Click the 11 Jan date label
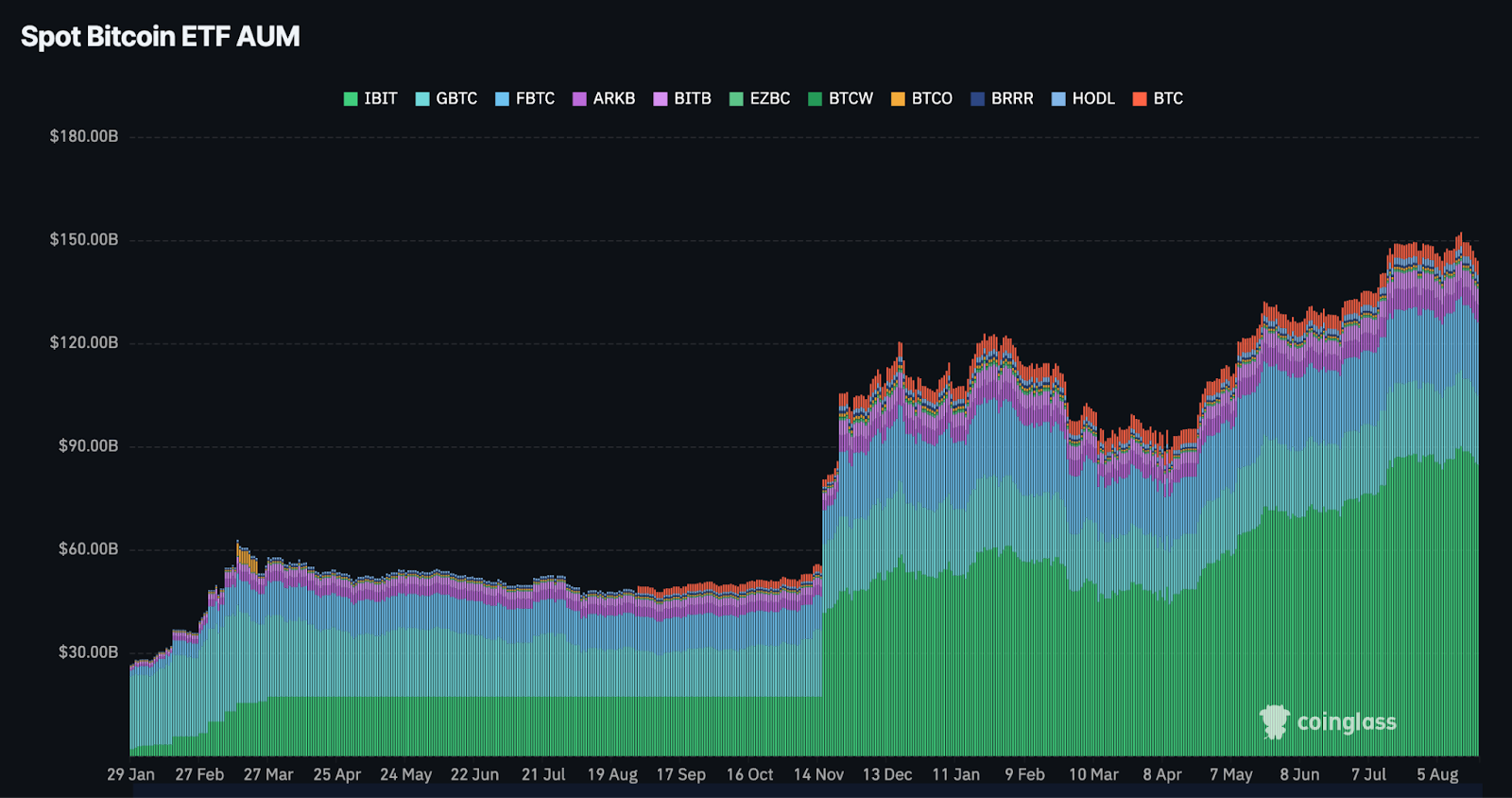Image resolution: width=1512 pixels, height=798 pixels. pos(956,774)
